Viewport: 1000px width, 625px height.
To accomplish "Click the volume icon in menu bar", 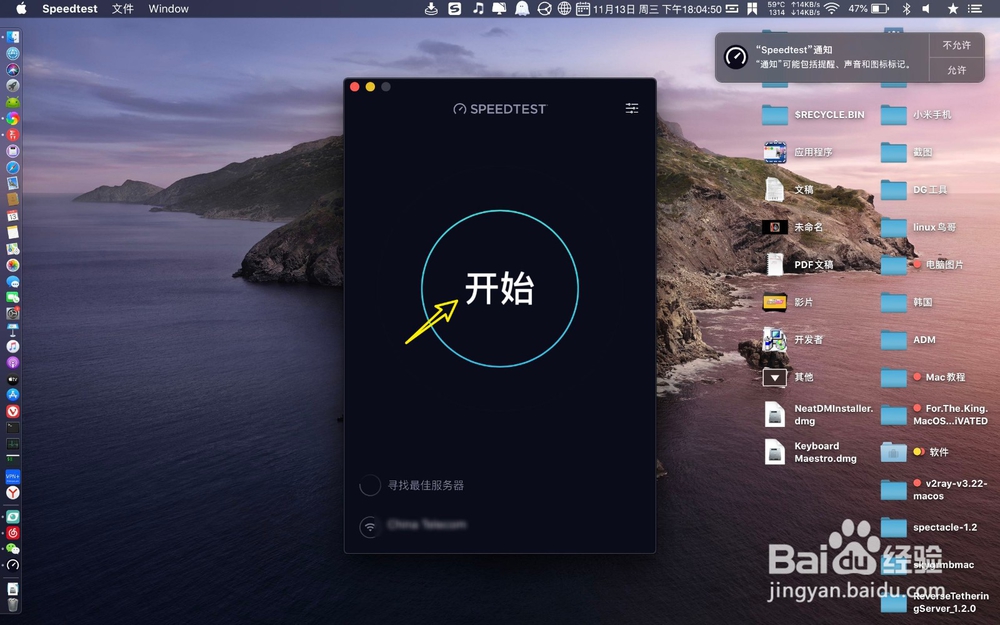I will click(926, 8).
